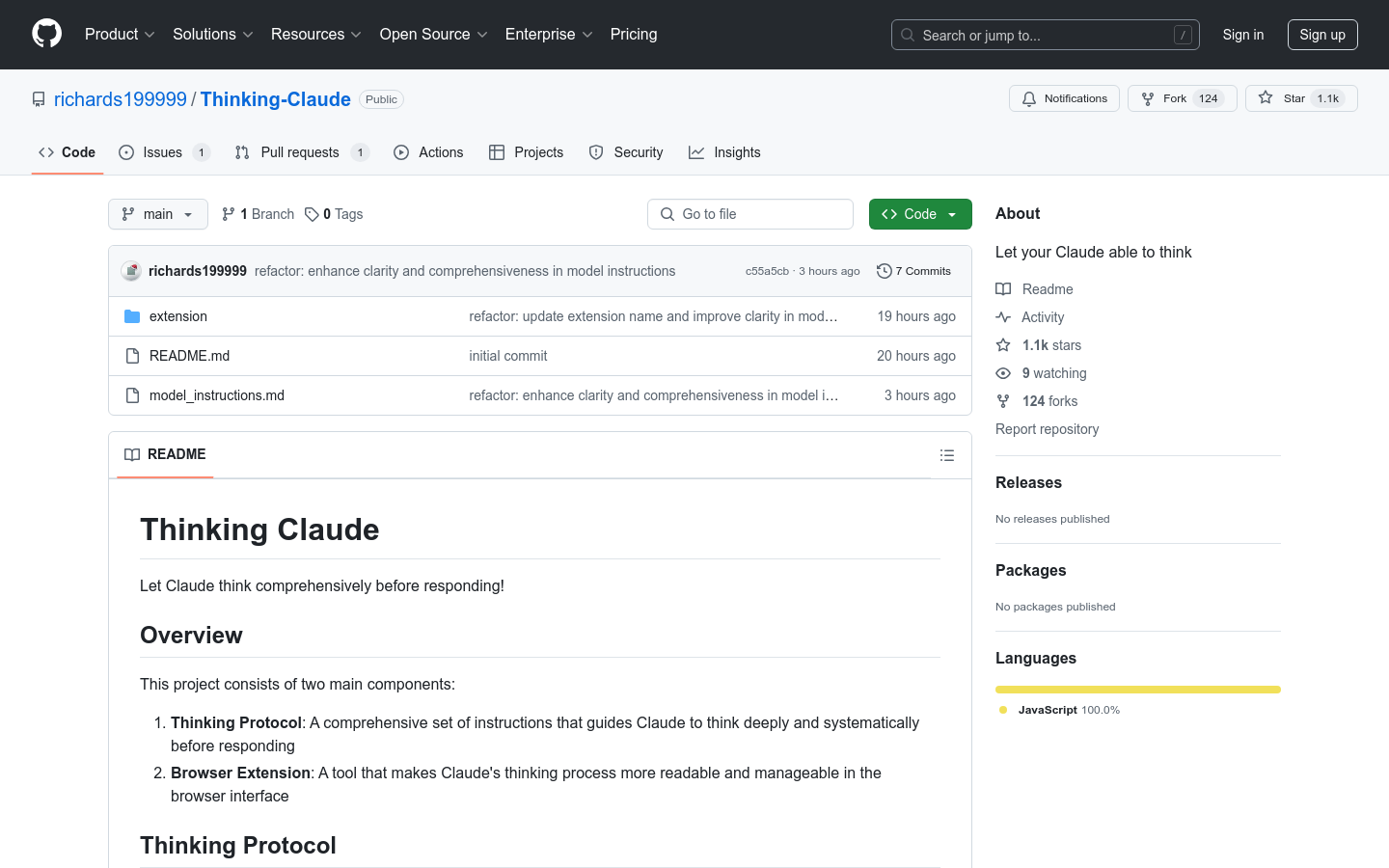Switch to the Issues tab
The image size is (1389, 868).
[163, 152]
